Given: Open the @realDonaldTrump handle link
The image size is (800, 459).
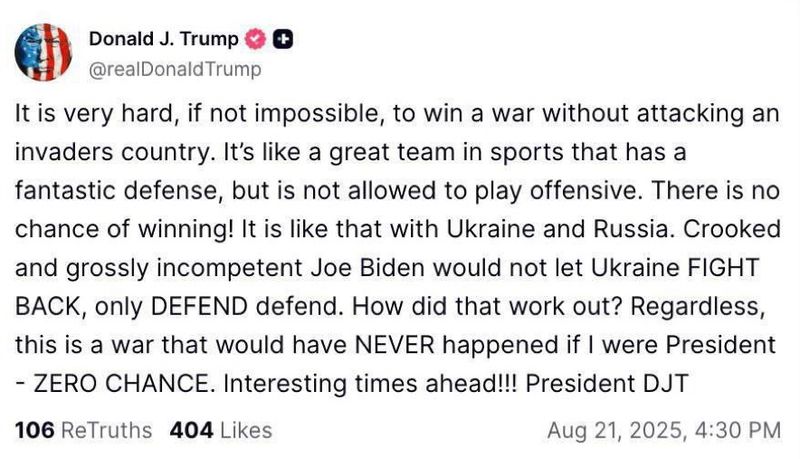Looking at the screenshot, I should coord(175,69).
